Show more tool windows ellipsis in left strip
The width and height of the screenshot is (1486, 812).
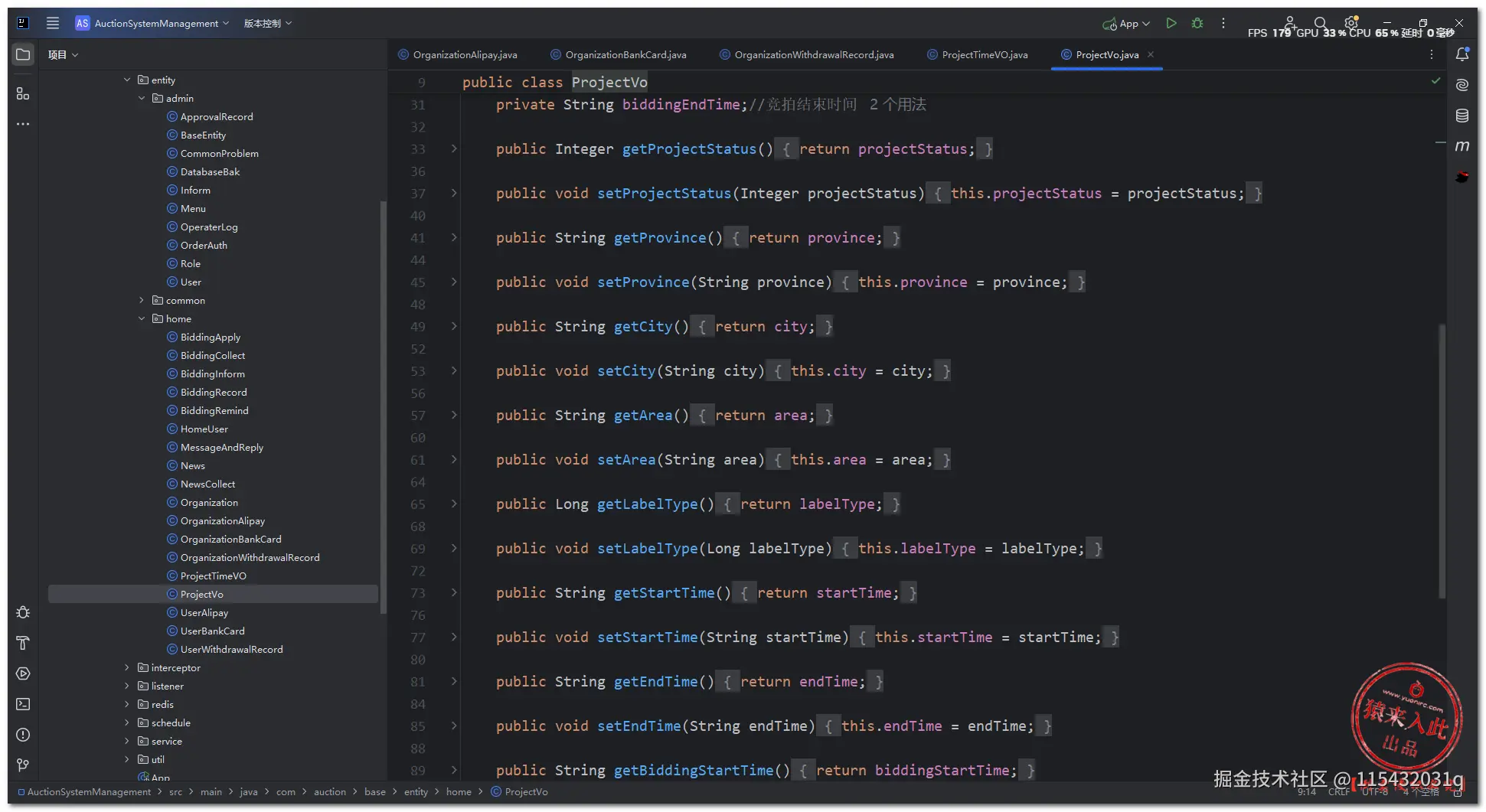[x=23, y=123]
